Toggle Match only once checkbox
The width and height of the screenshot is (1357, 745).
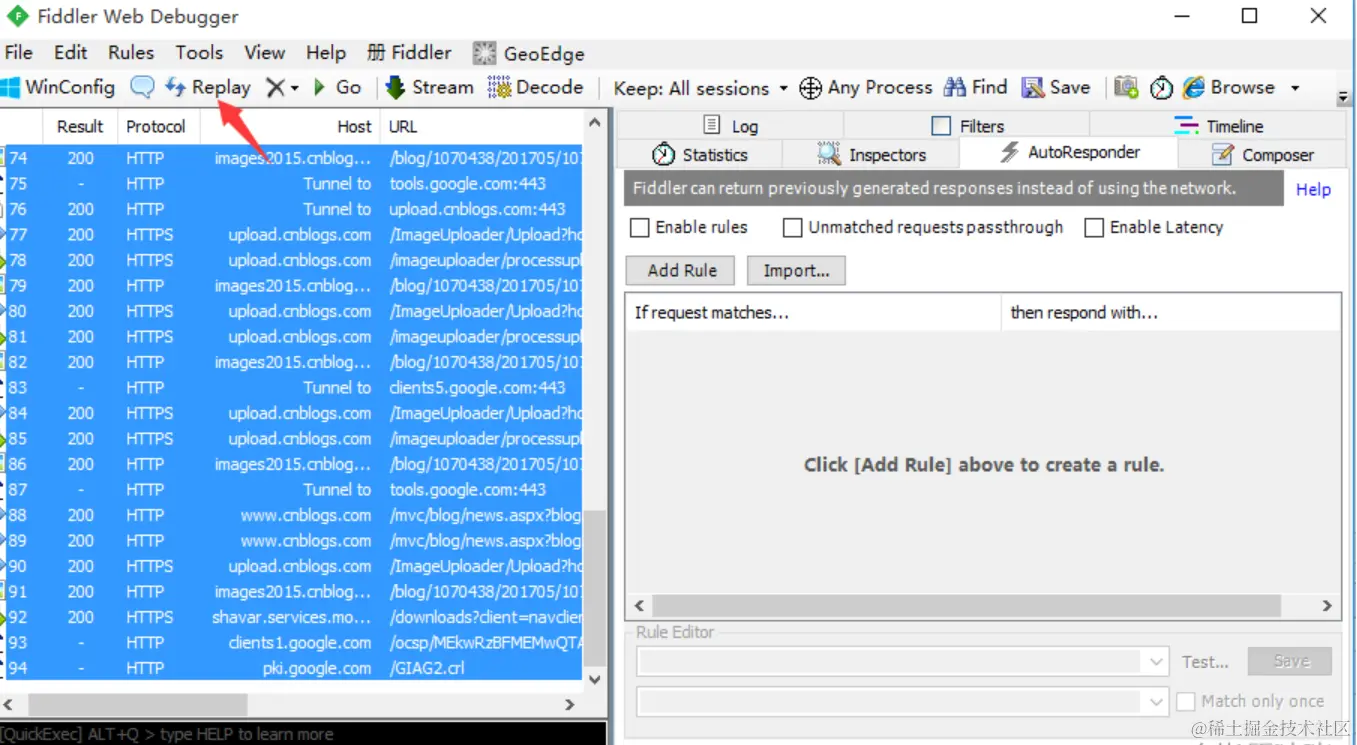tap(1186, 702)
